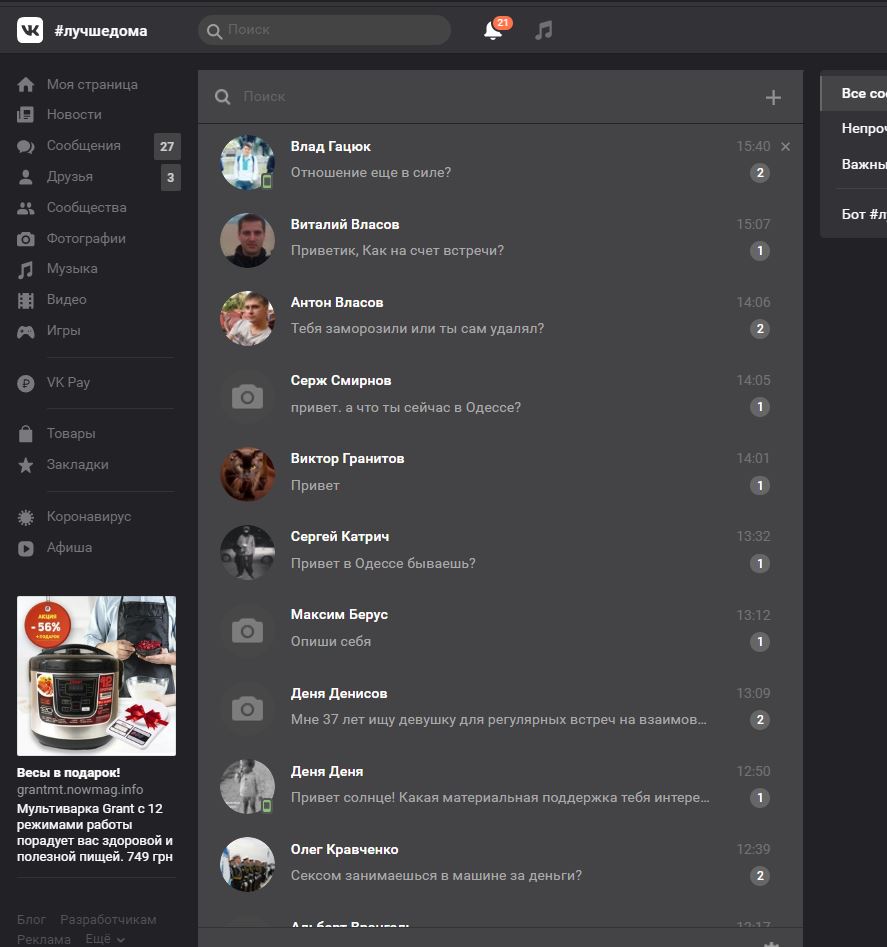Open Фотографии from left sidebar
The image size is (887, 947).
pos(86,239)
